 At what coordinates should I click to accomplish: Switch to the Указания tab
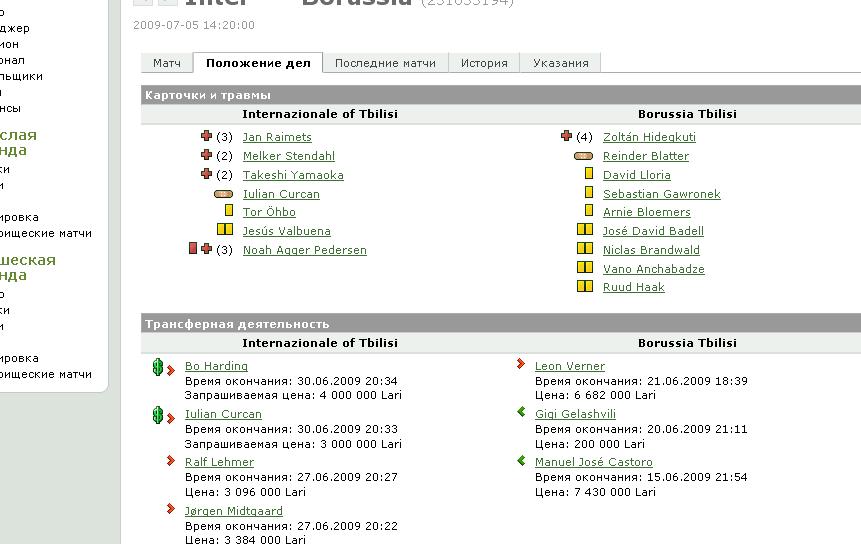(560, 63)
